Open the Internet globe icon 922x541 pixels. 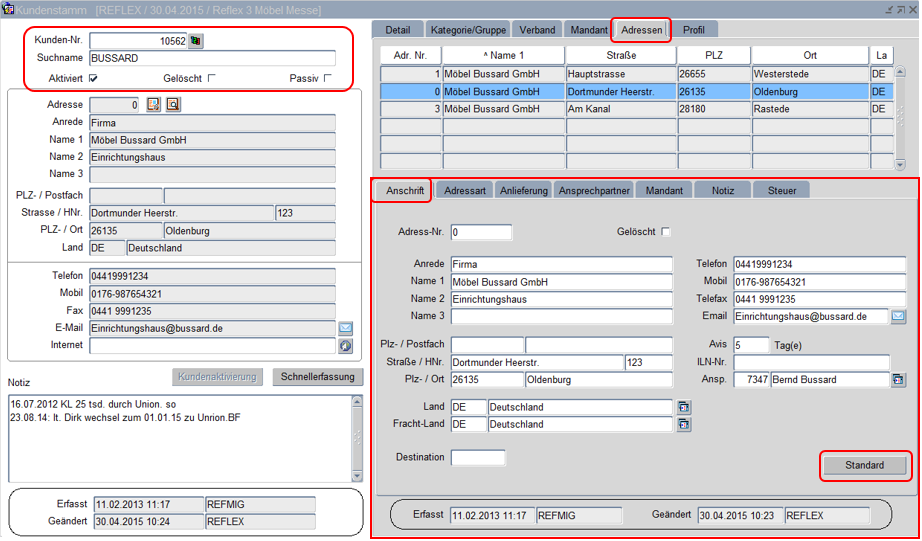coord(345,346)
